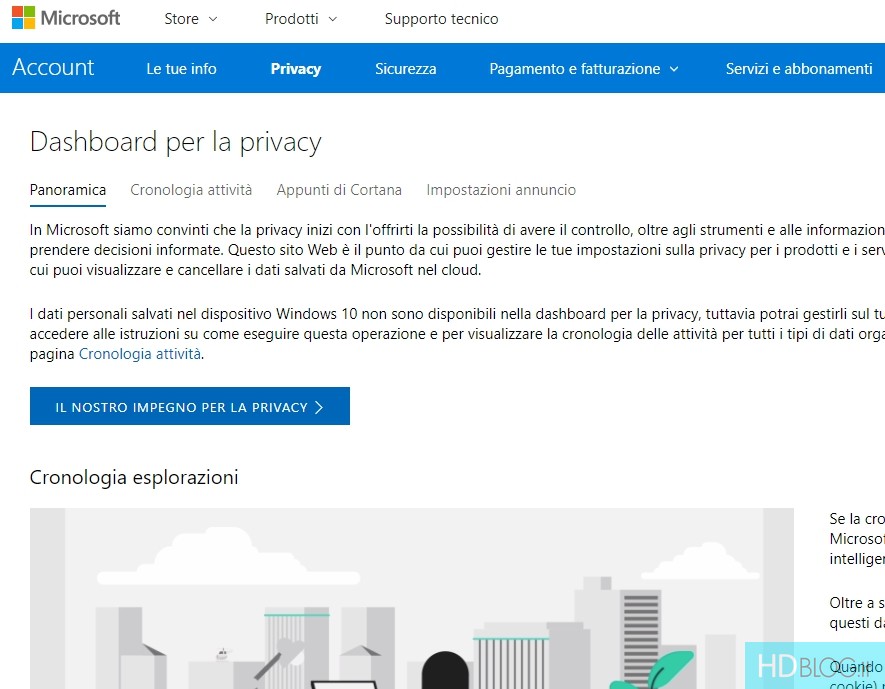Click the Account heading link
The width and height of the screenshot is (885, 689).
[x=53, y=68]
